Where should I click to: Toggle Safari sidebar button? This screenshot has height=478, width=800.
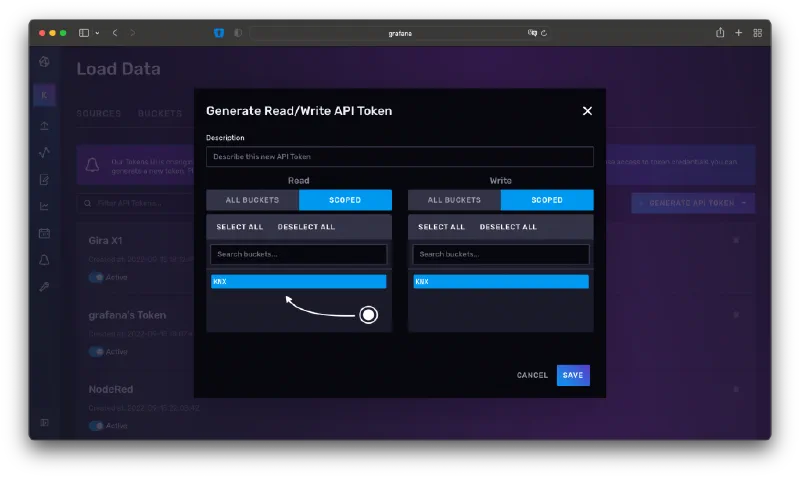coord(84,33)
